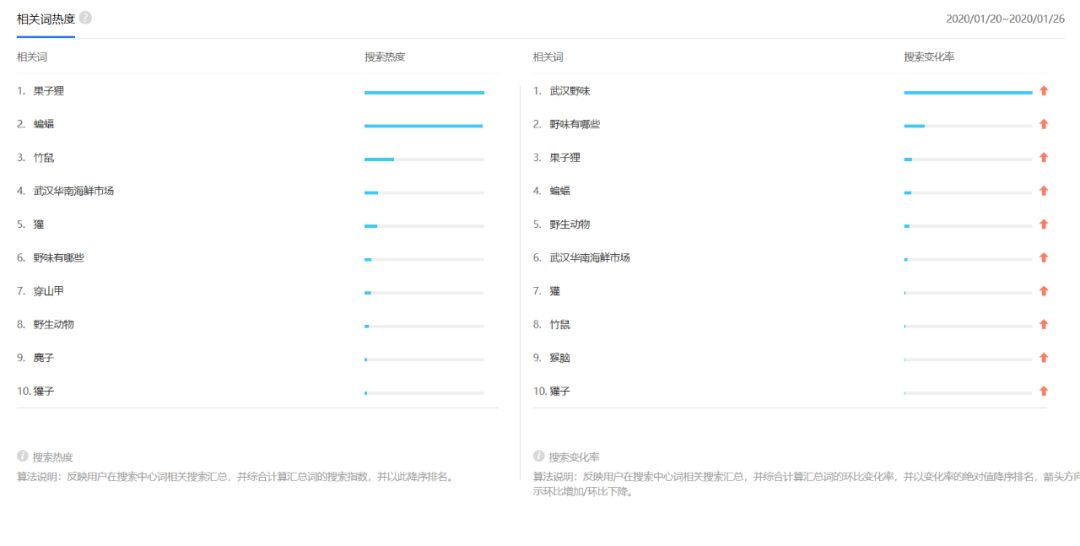Open 獾子 ranked tenth in 搜索热度 list
Screen dimensions: 1080x546
[x=44, y=391]
